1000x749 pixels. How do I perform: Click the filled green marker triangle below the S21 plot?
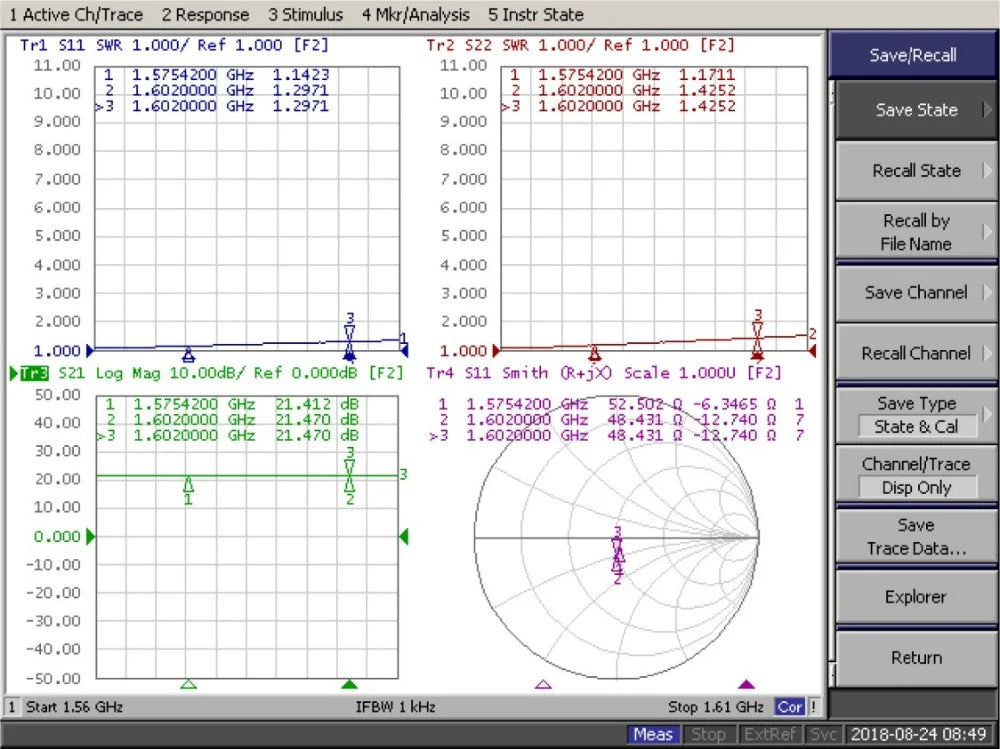pyautogui.click(x=349, y=684)
